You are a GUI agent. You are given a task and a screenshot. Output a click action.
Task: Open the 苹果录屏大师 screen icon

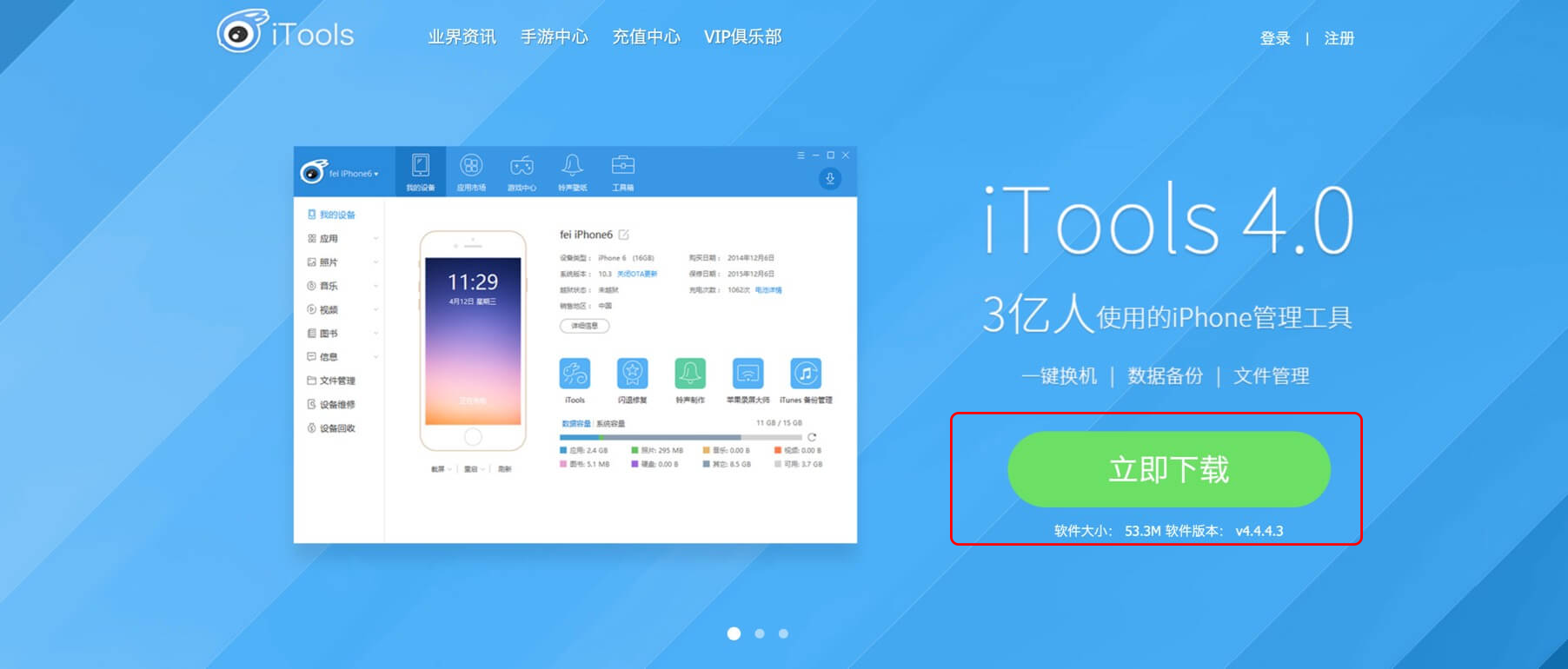[x=747, y=374]
